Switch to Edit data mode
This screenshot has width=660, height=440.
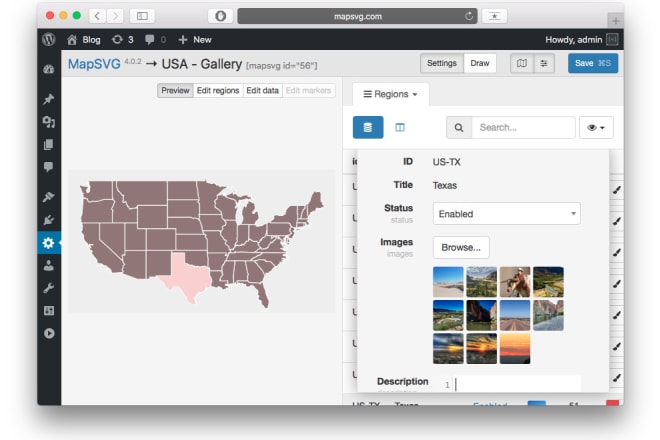[262, 91]
